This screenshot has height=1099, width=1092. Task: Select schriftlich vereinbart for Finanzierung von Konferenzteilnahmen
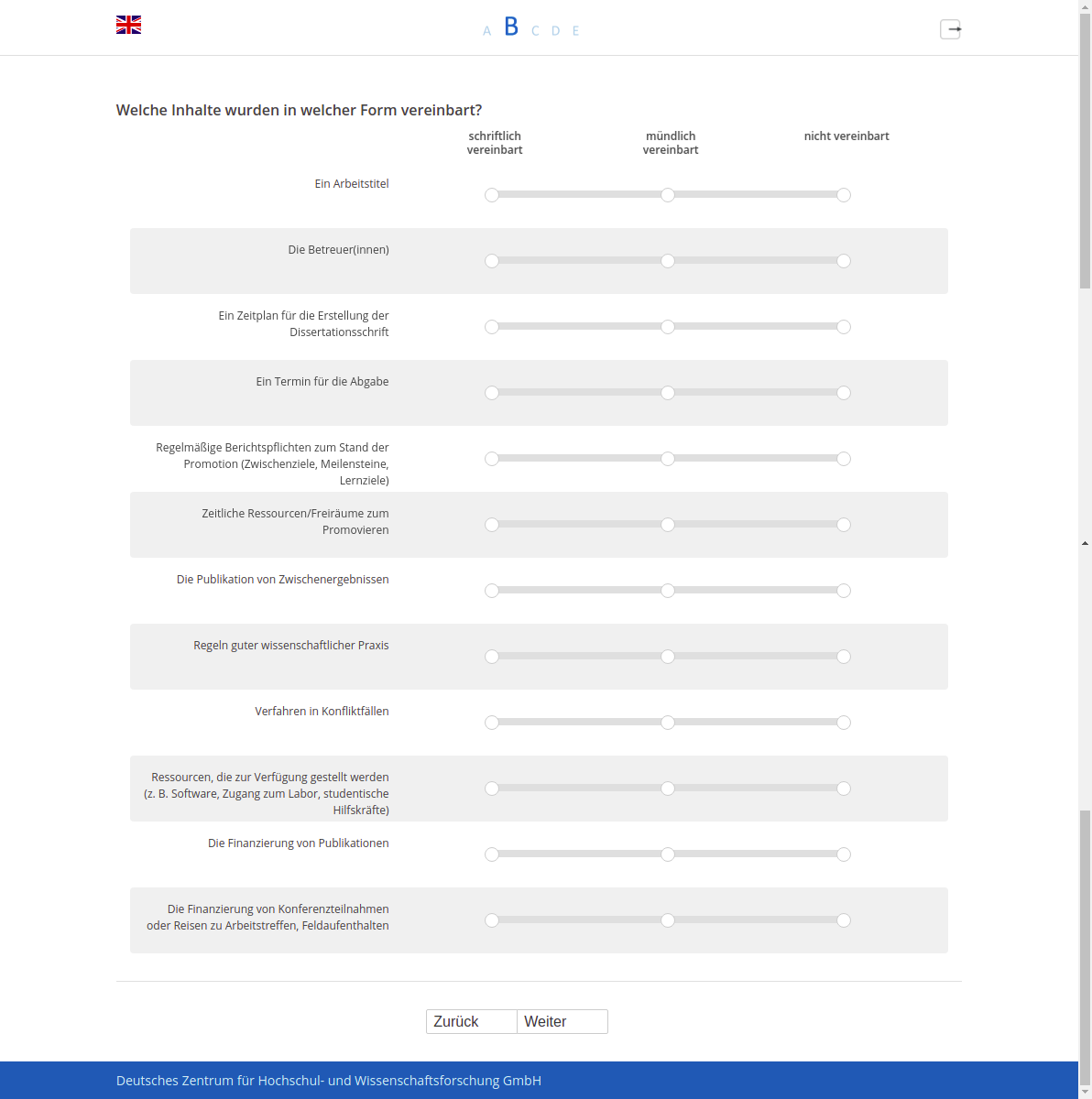[x=492, y=920]
